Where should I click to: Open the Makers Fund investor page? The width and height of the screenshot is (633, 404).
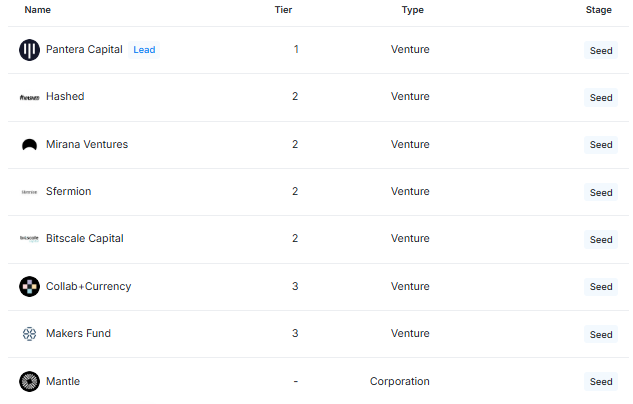(x=78, y=333)
